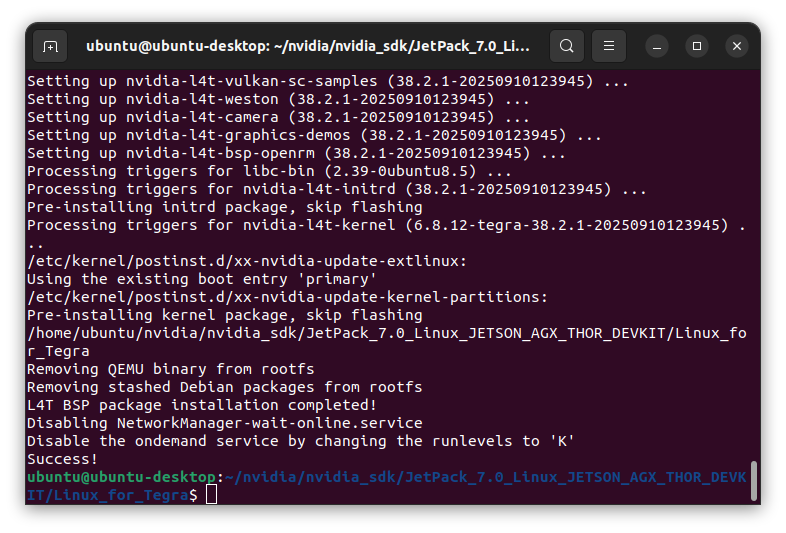Open the terminal search tool
This screenshot has width=786, height=533.
point(566,46)
